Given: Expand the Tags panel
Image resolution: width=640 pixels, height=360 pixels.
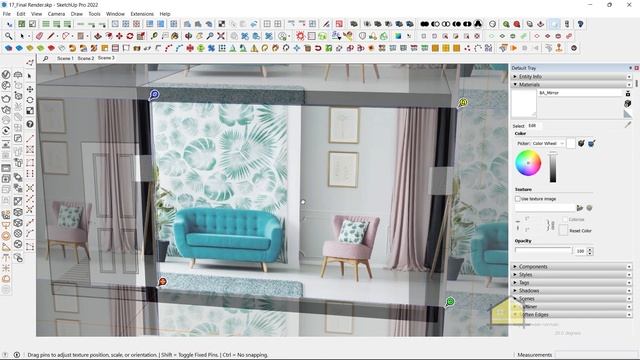Looking at the screenshot, I should (571, 282).
